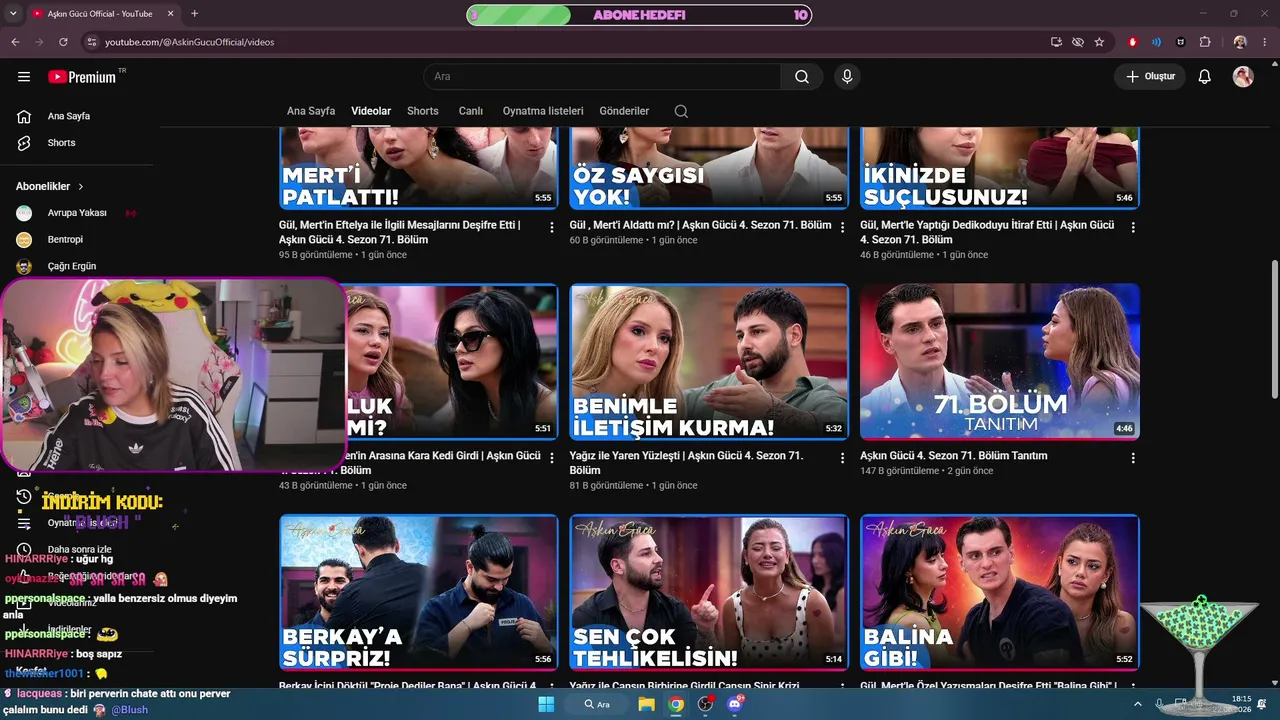Play the 'MERT'İ PATLATTI!' thumbnail
The image size is (1280, 720).
coord(418,168)
